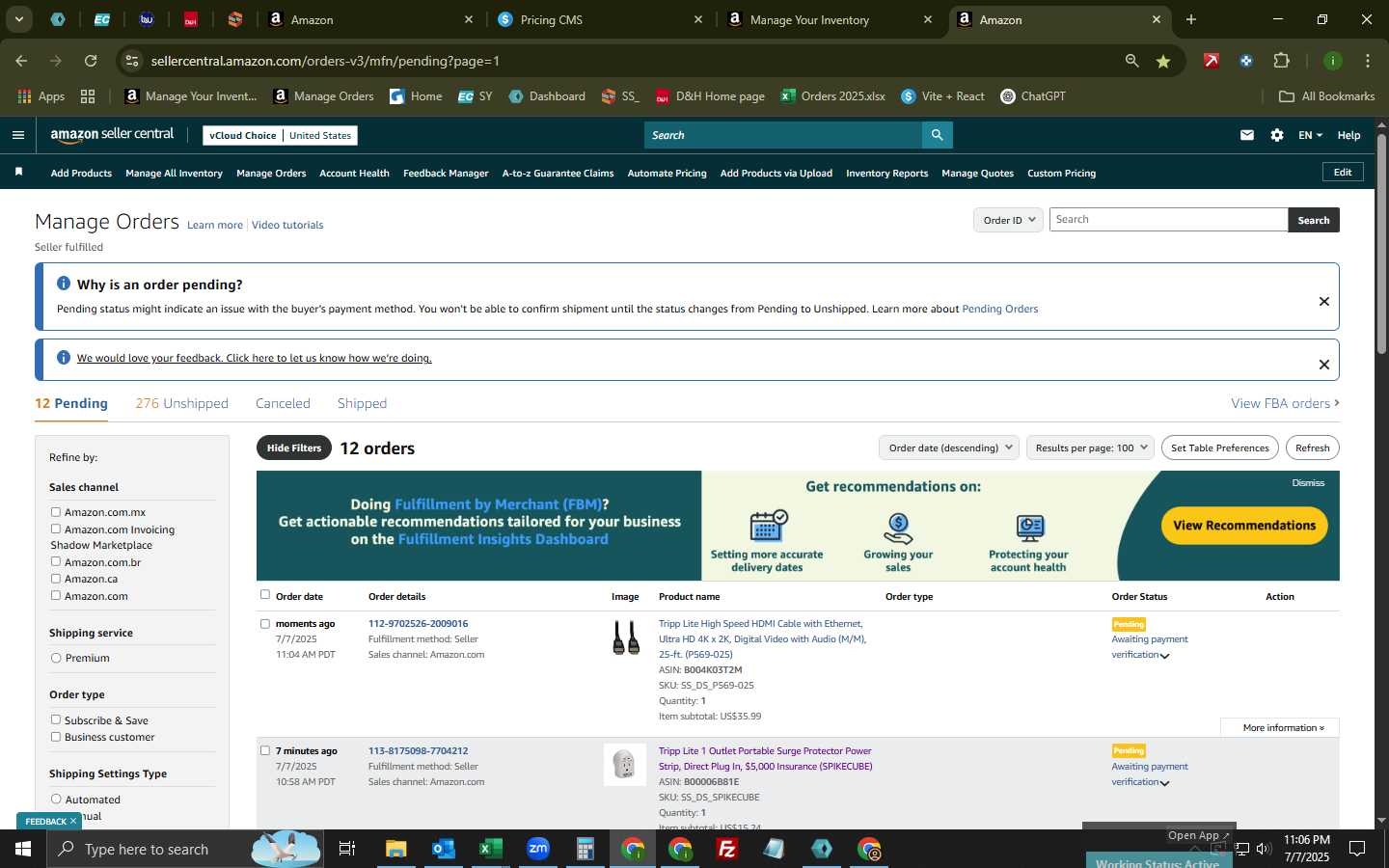Reload the page with browser refresh icon
Viewport: 1389px width, 868px height.
91,61
